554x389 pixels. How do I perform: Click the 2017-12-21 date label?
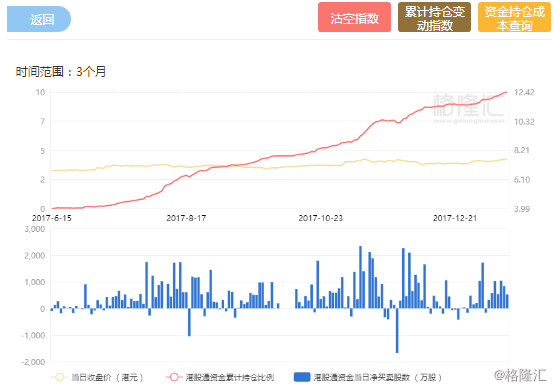click(455, 218)
